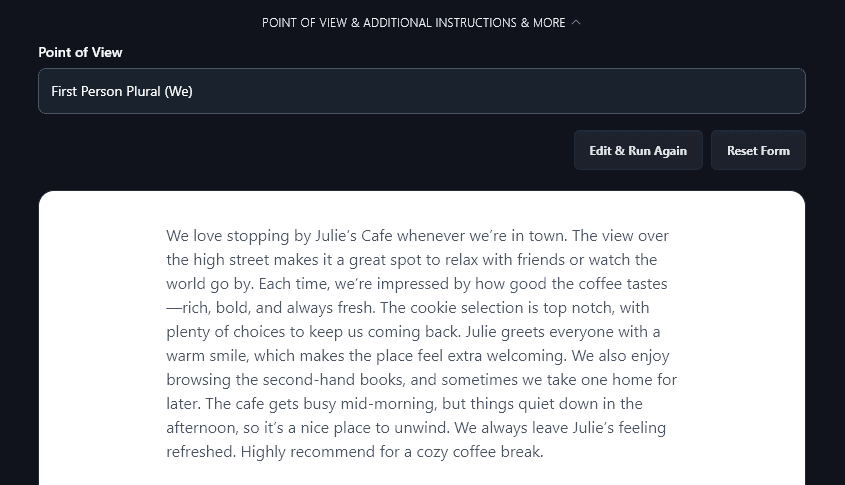Collapse the Point of View & Additional Instructions section
The width and height of the screenshot is (845, 485).
pos(413,22)
